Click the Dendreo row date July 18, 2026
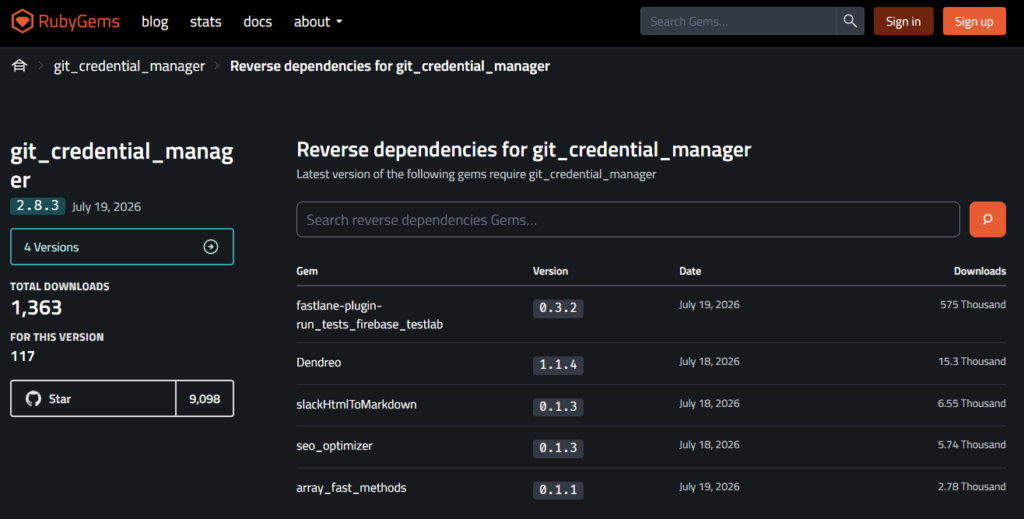 pos(709,362)
